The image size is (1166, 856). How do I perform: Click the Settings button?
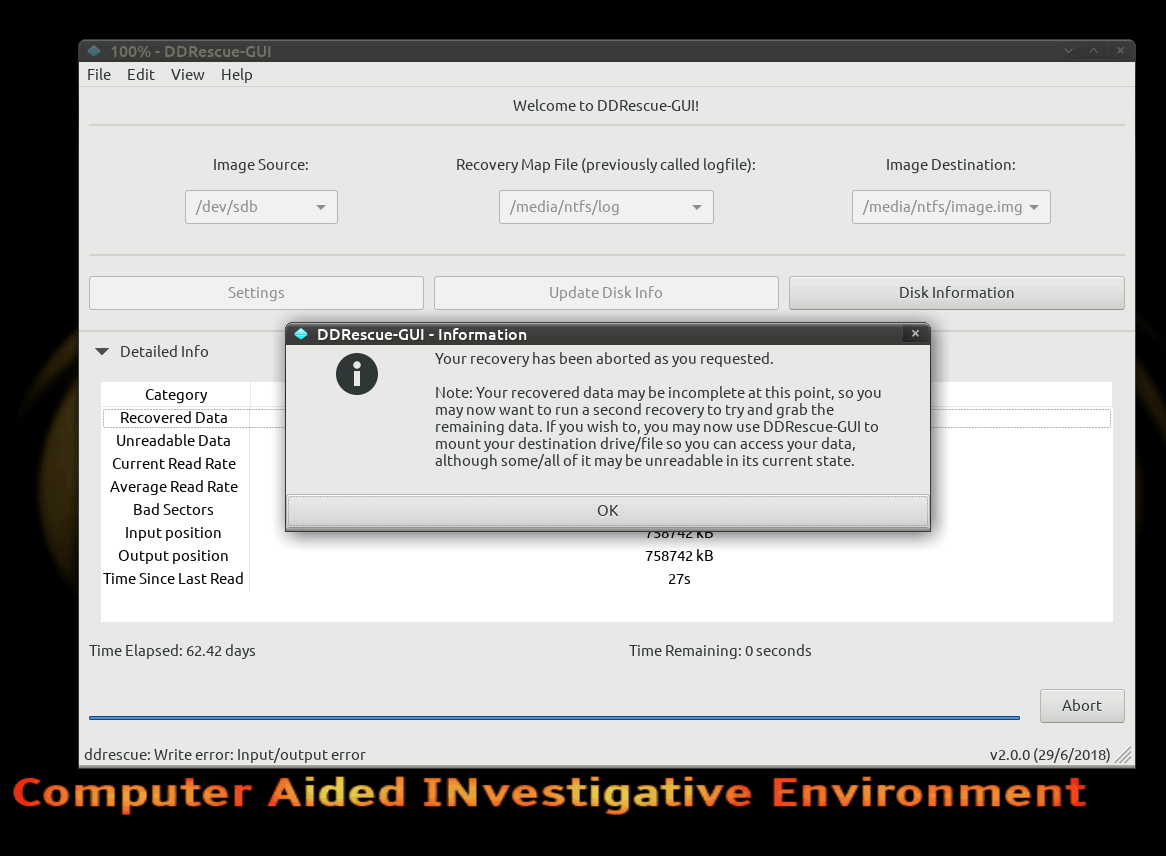tap(257, 293)
